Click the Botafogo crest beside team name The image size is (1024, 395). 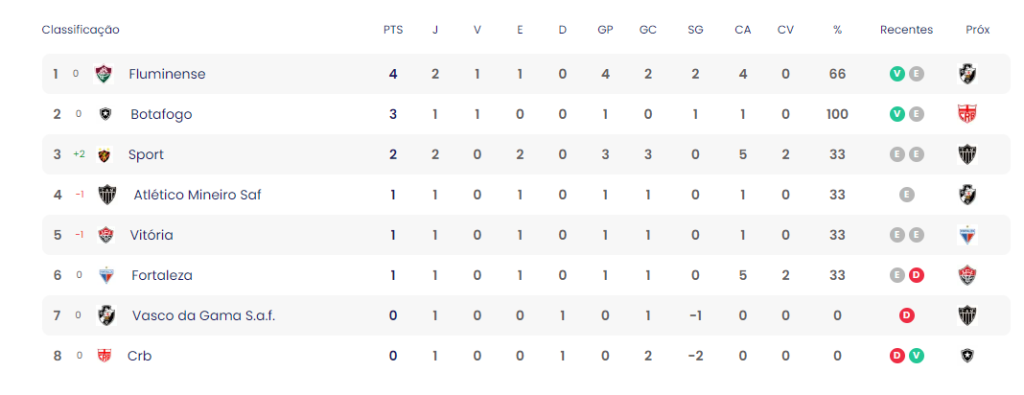point(104,114)
